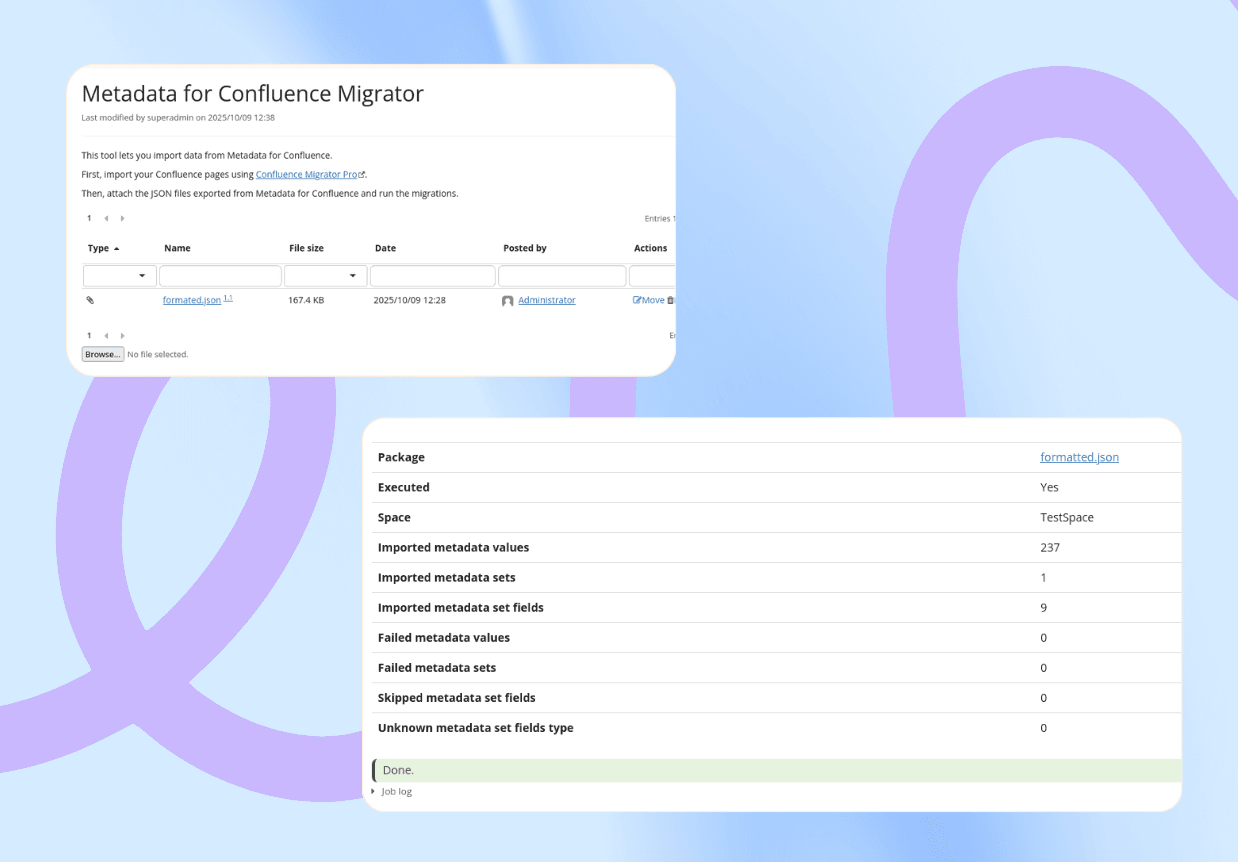Open the formatted.json package link
1238x862 pixels.
tap(1079, 457)
